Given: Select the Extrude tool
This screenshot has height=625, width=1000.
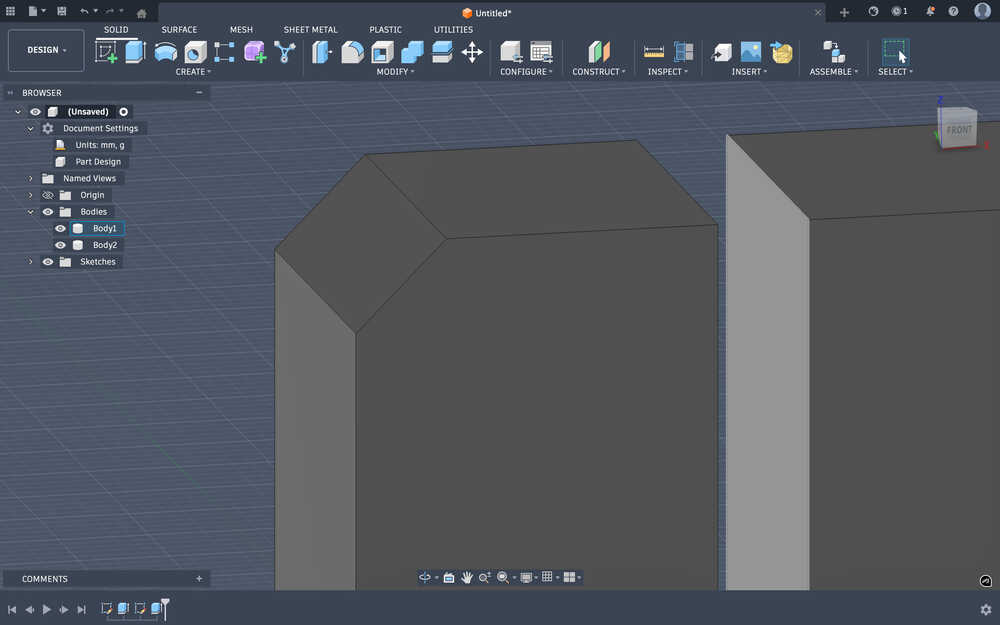Looking at the screenshot, I should [135, 52].
